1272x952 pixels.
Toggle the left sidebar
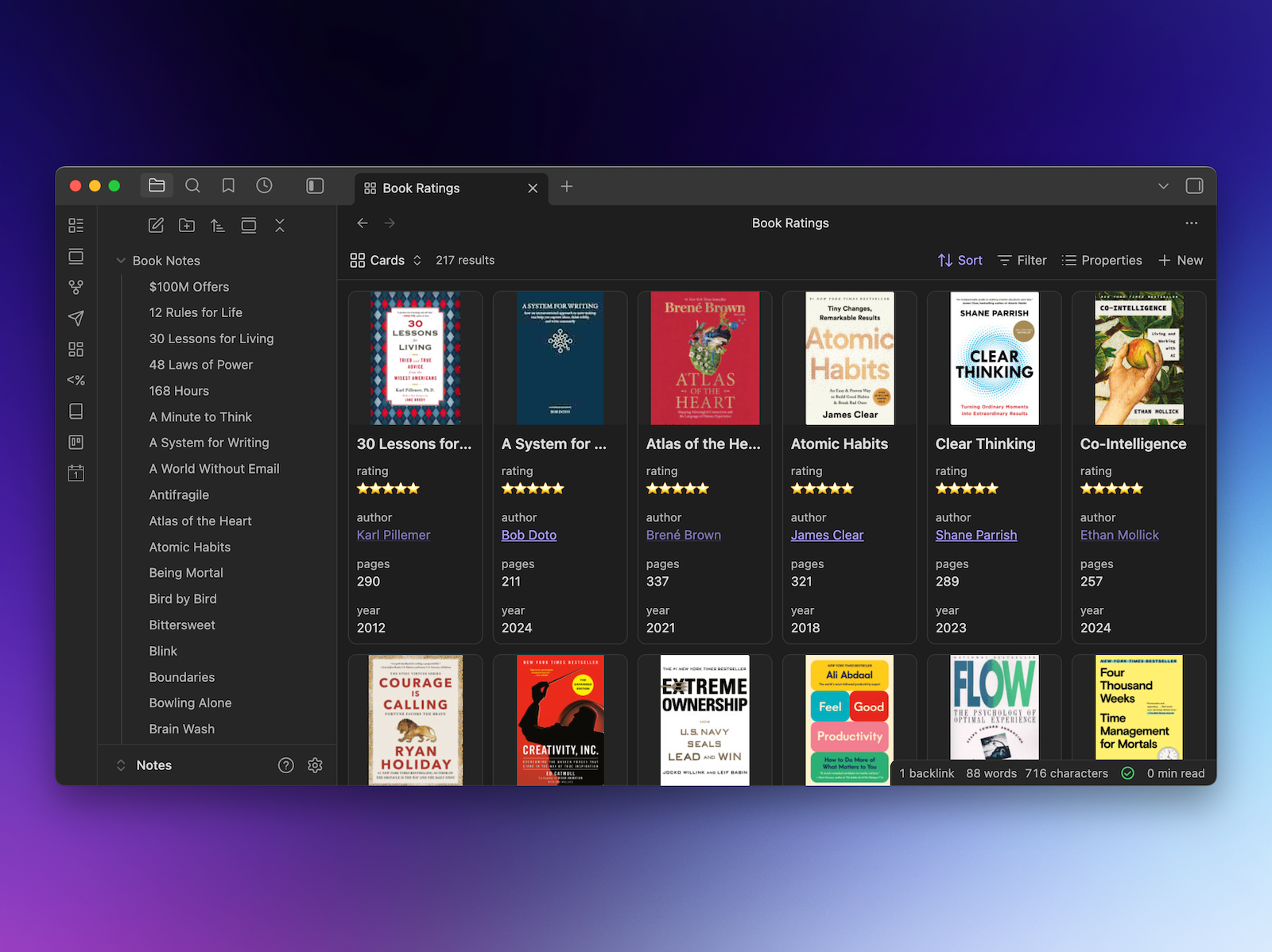coord(315,186)
